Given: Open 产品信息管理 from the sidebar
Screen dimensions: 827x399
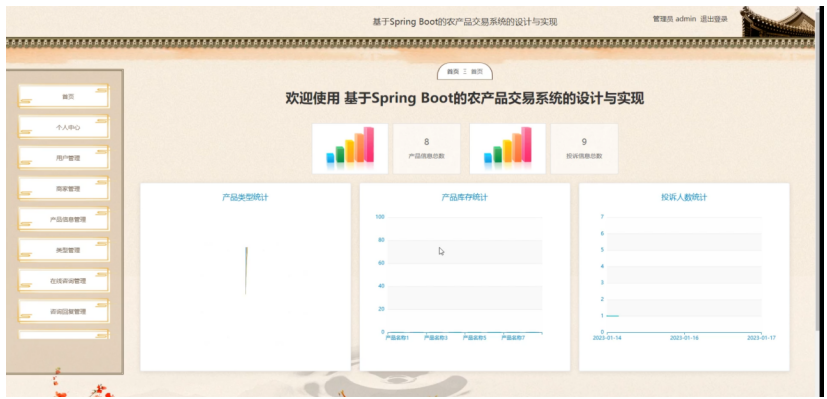Looking at the screenshot, I should click(64, 219).
